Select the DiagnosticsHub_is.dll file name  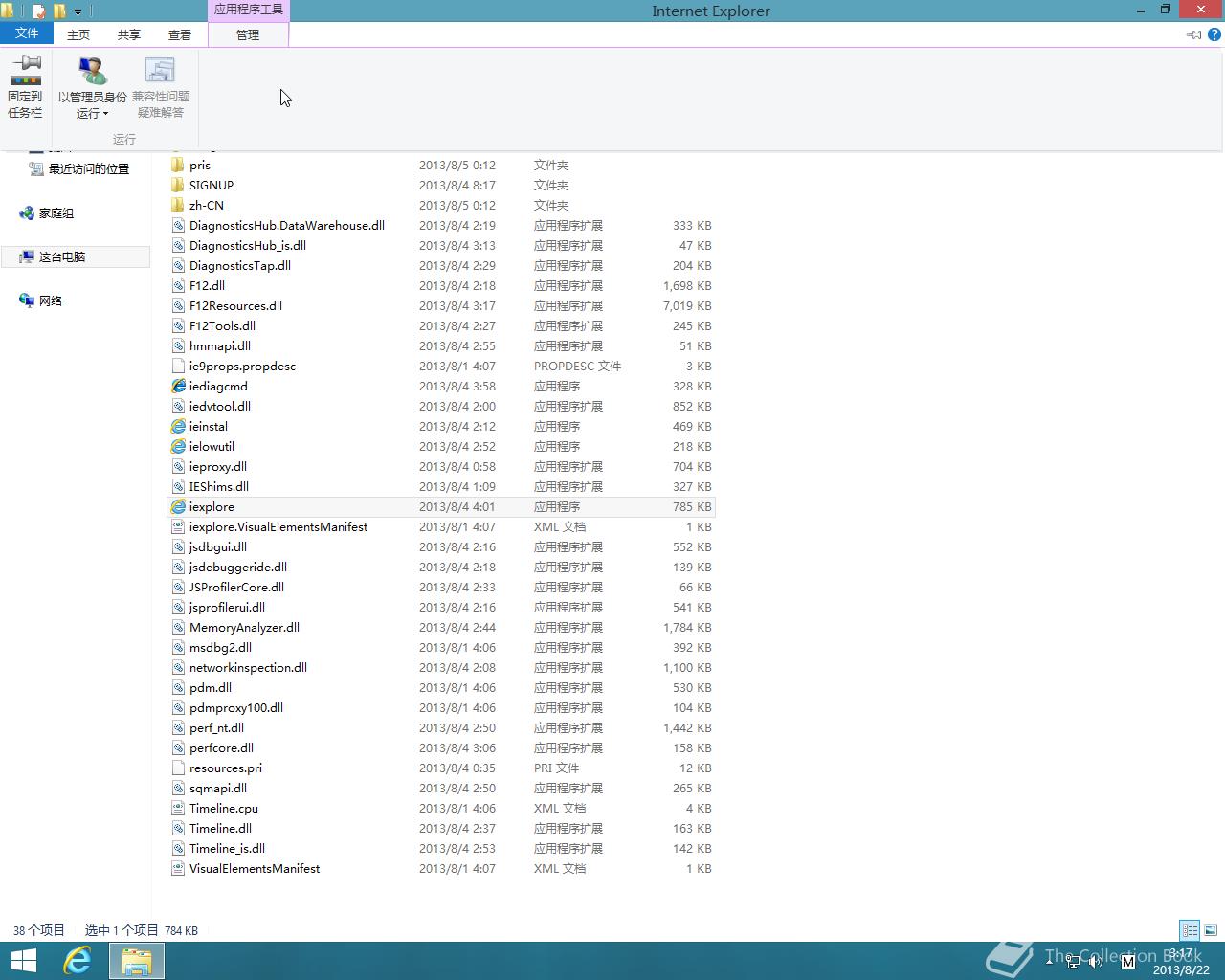[x=248, y=246]
